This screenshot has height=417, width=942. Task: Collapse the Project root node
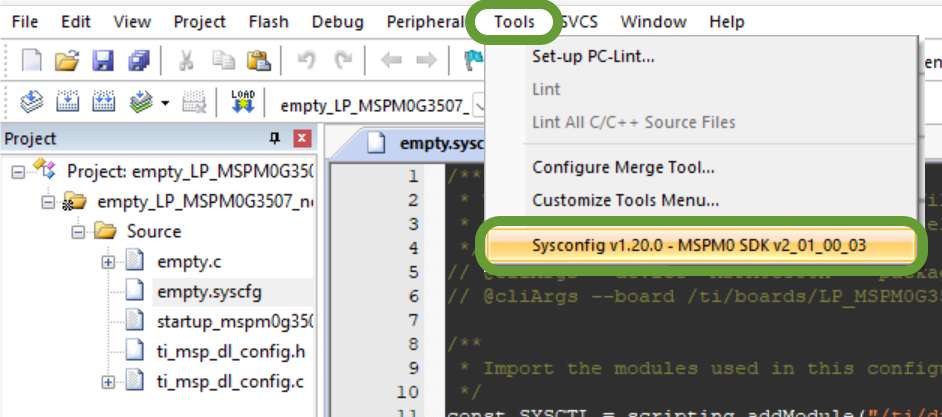click(x=18, y=171)
